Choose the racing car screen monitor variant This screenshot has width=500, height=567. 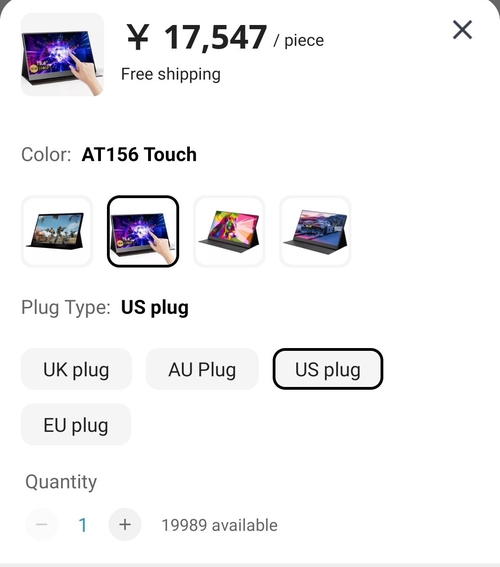pos(315,231)
